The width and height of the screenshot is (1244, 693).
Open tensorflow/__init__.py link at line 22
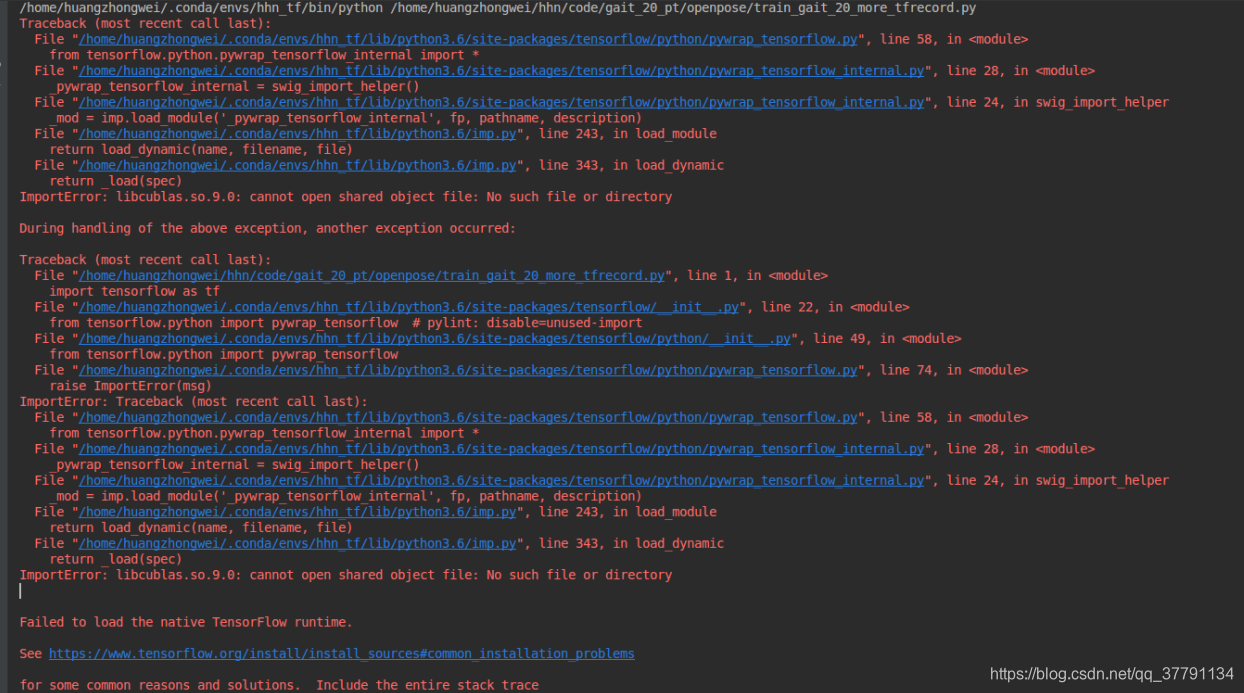coord(410,307)
